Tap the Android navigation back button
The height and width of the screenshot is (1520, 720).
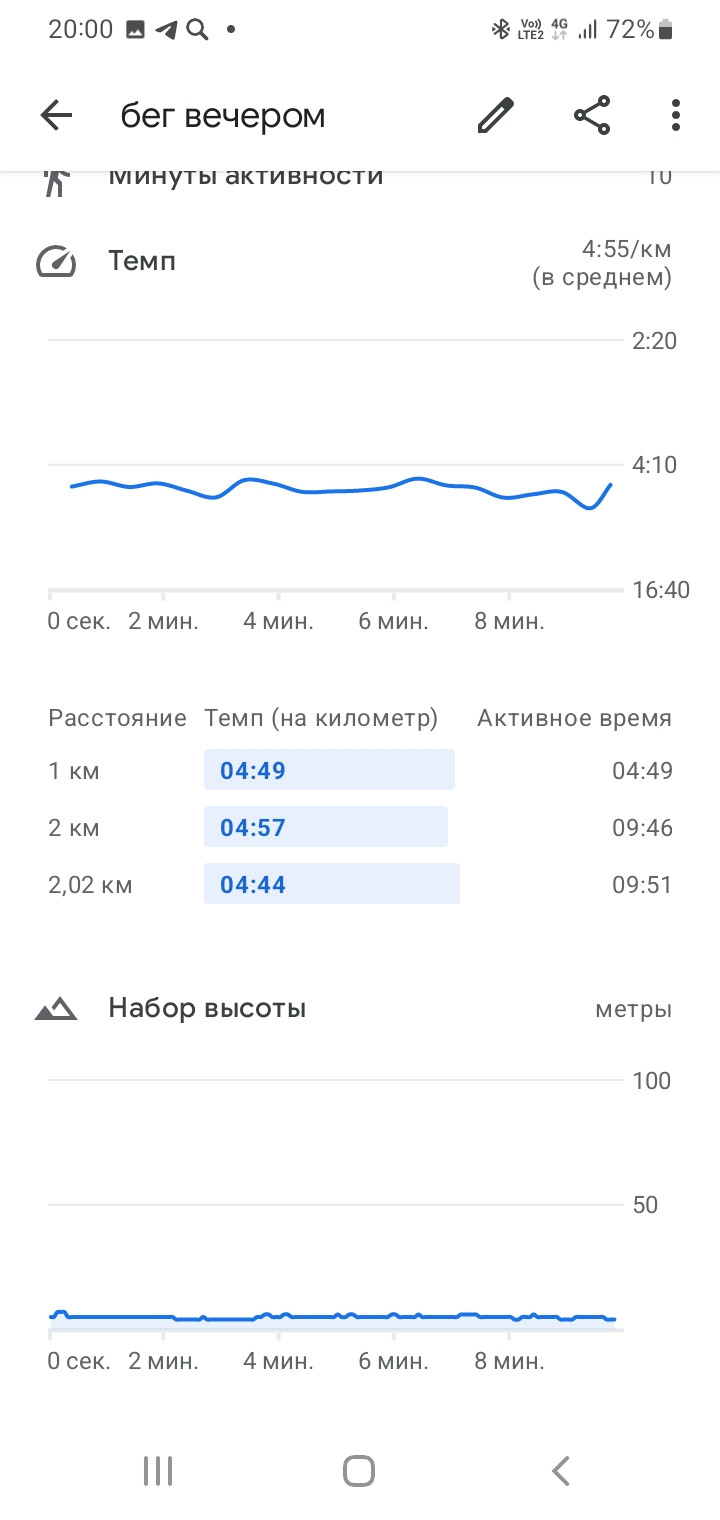click(561, 1470)
